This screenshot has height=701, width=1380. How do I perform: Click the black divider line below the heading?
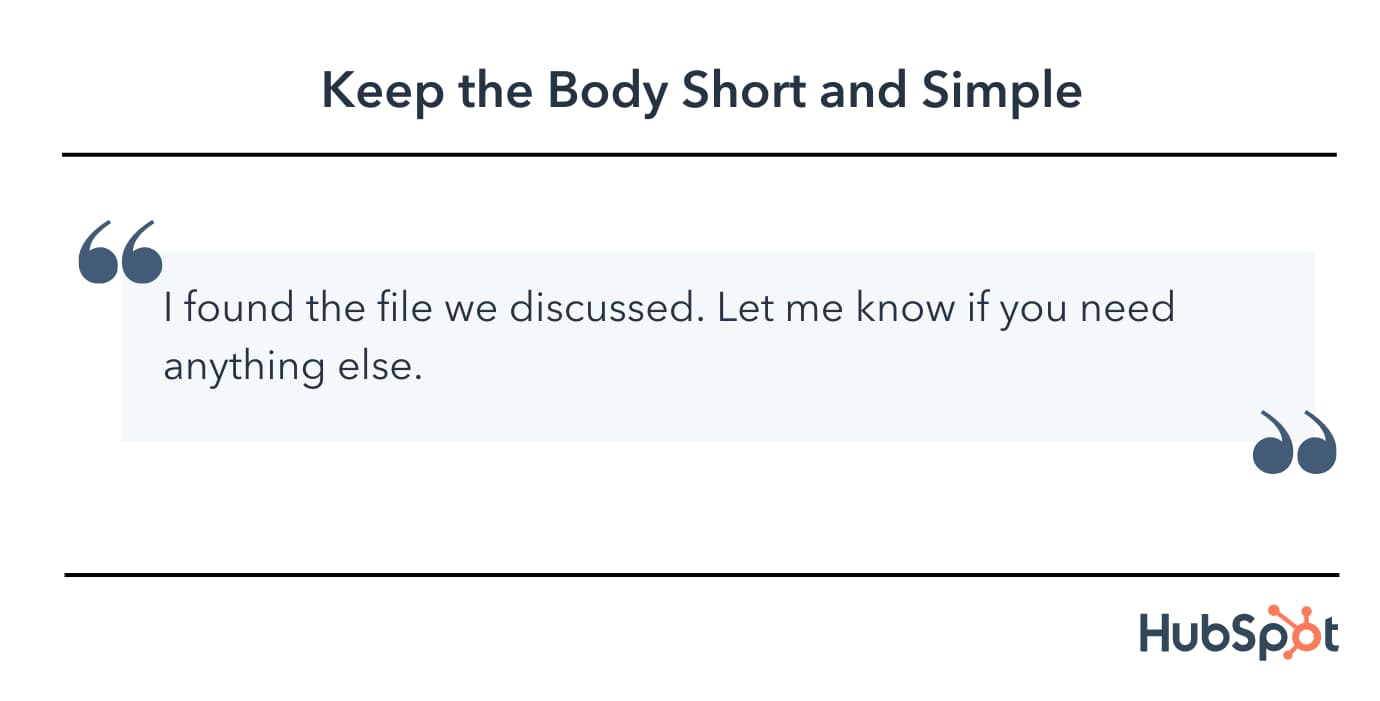pyautogui.click(x=699, y=155)
